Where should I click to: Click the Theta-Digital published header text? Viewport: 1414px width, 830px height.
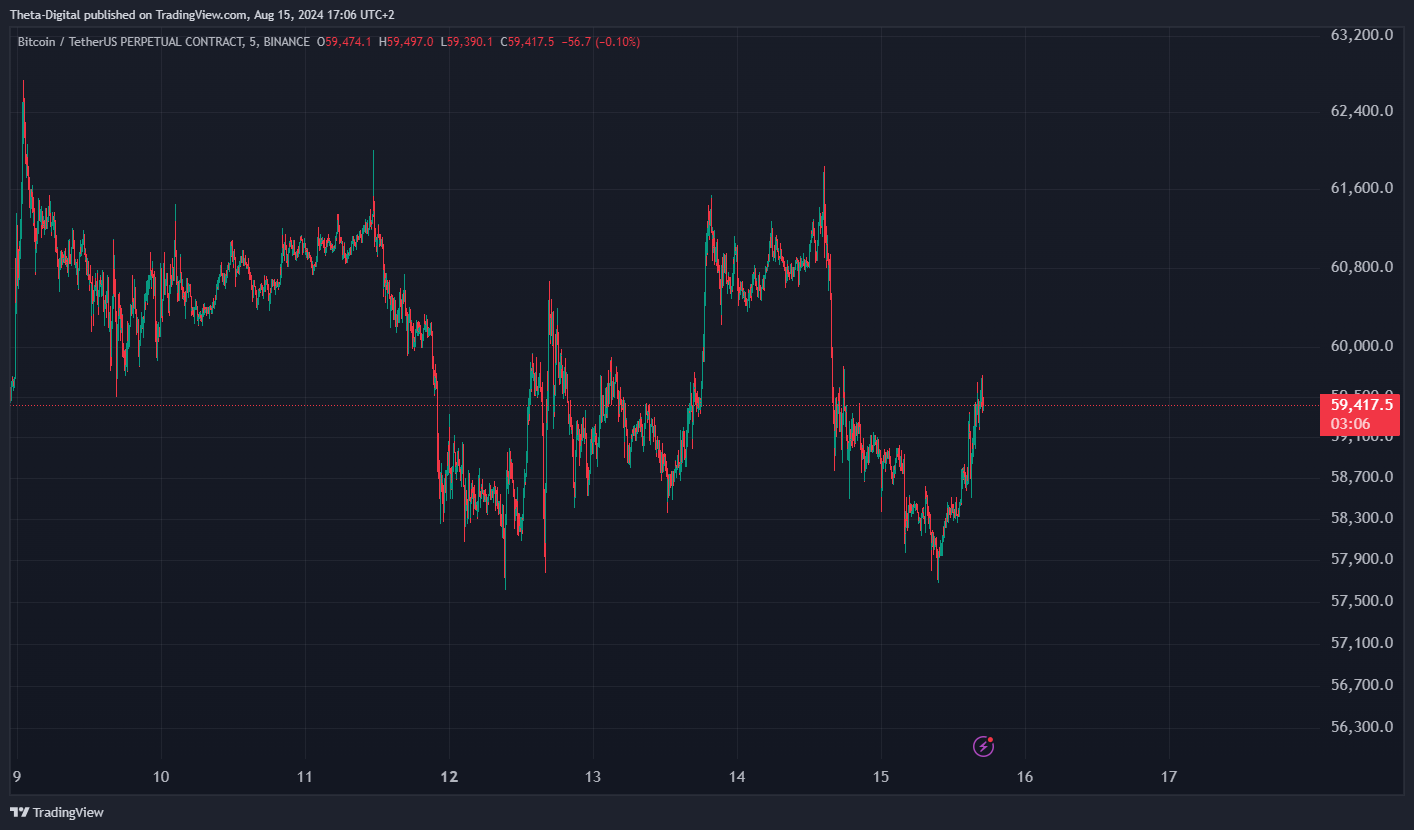(202, 15)
